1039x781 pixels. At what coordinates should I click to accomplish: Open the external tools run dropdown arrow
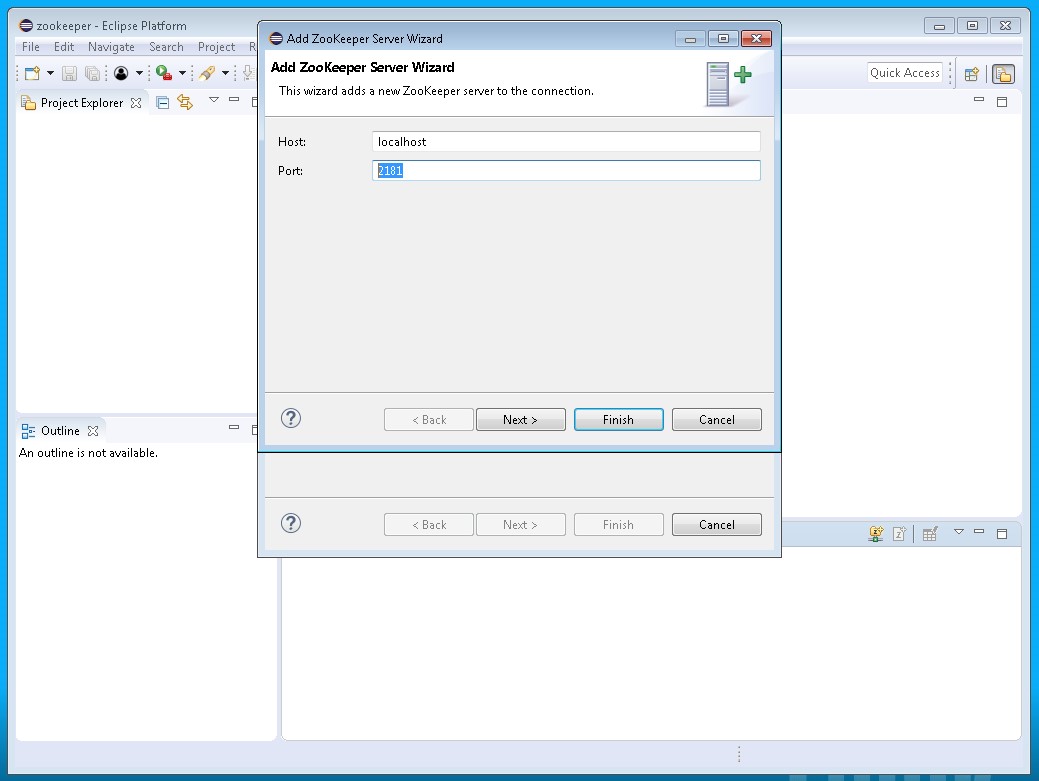click(182, 73)
